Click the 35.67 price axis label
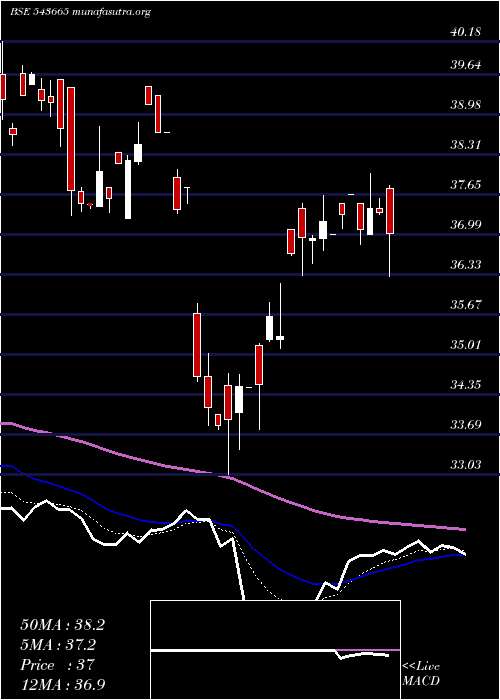Image resolution: width=500 pixels, height=700 pixels. pos(466,305)
